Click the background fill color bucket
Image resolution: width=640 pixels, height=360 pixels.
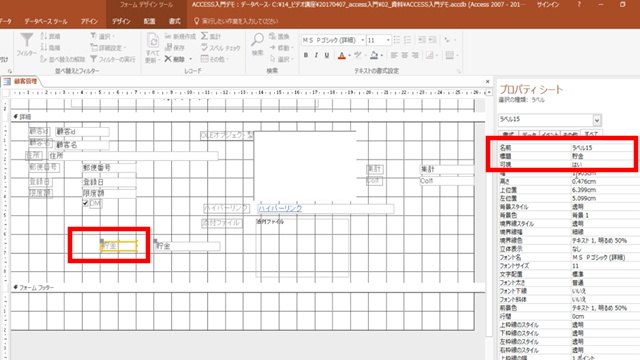(374, 55)
